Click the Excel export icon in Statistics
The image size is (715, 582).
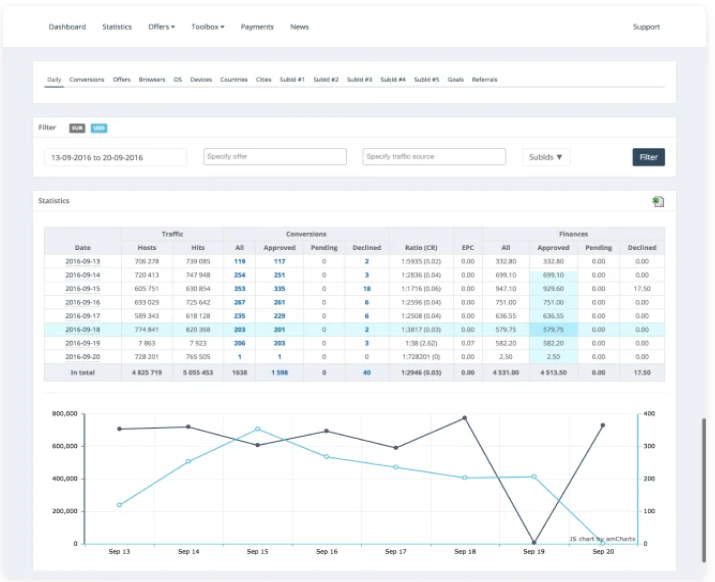(x=657, y=202)
